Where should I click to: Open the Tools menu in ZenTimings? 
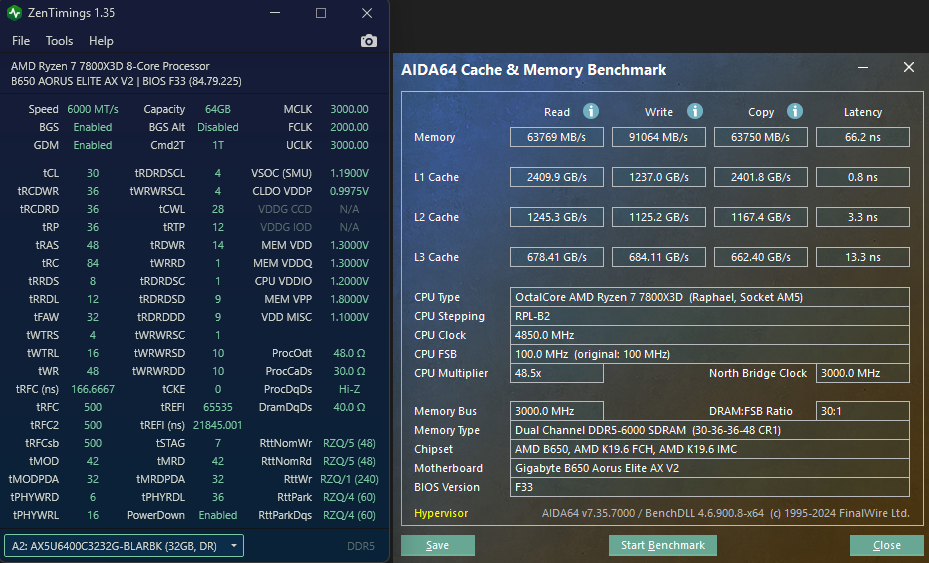[x=59, y=41]
